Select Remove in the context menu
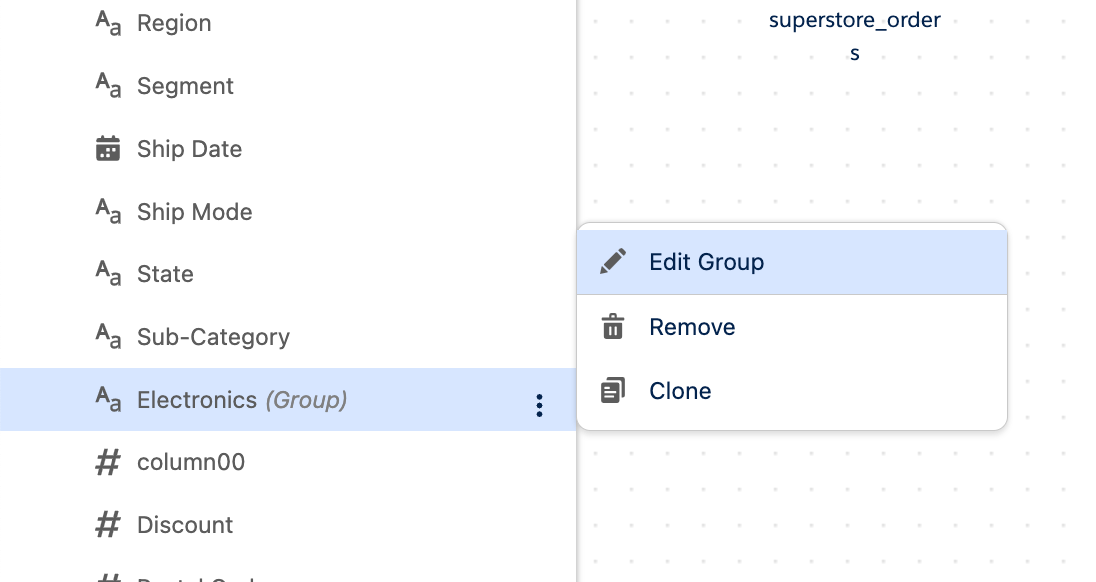The image size is (1096, 582). 692,327
